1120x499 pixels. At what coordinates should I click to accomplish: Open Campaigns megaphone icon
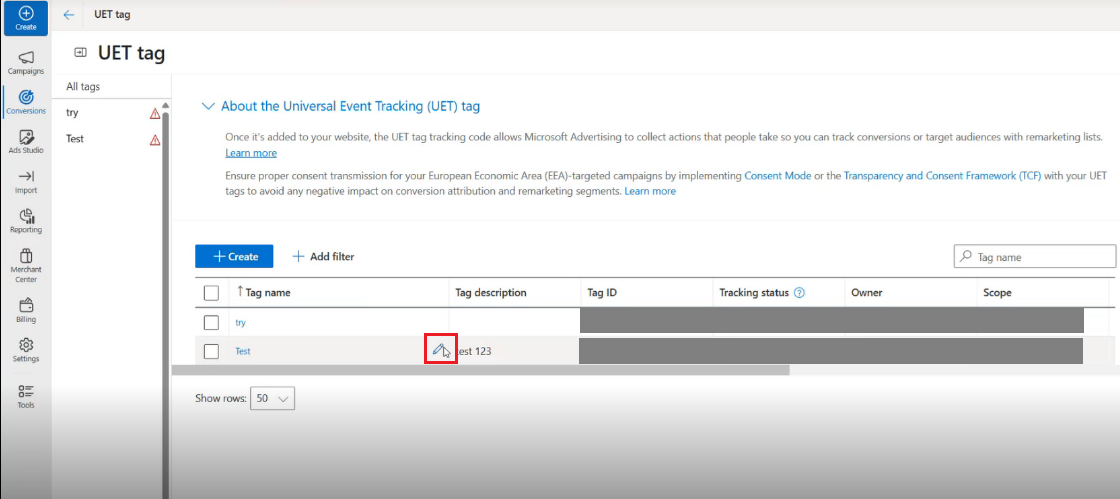pyautogui.click(x=26, y=57)
